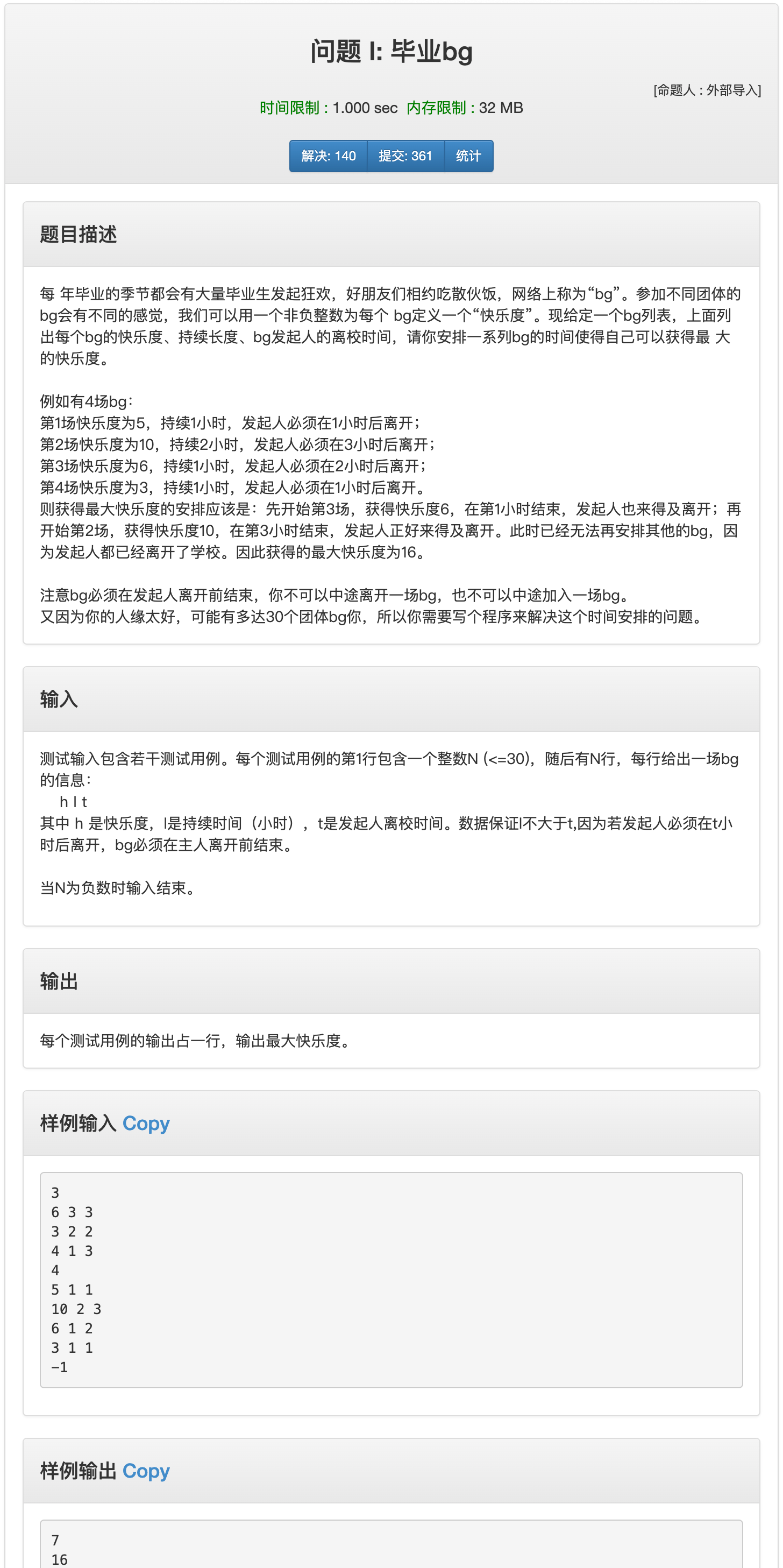This screenshot has height=1568, width=783.
Task: Click the 'h l t' input format line
Action: pyautogui.click(x=74, y=802)
